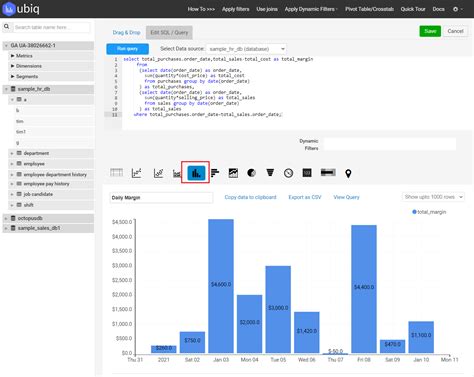
Task: Select the pie chart icon
Action: point(251,173)
